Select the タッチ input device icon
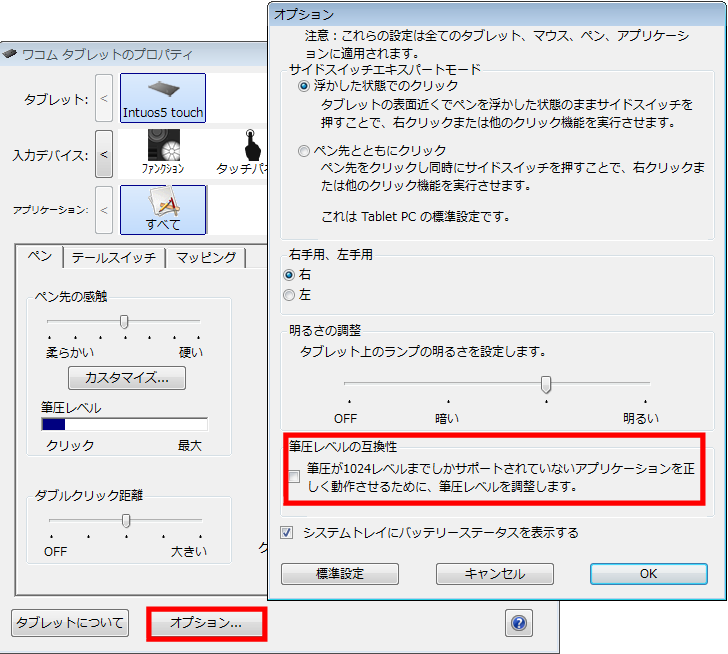The image size is (728, 654). (x=242, y=152)
